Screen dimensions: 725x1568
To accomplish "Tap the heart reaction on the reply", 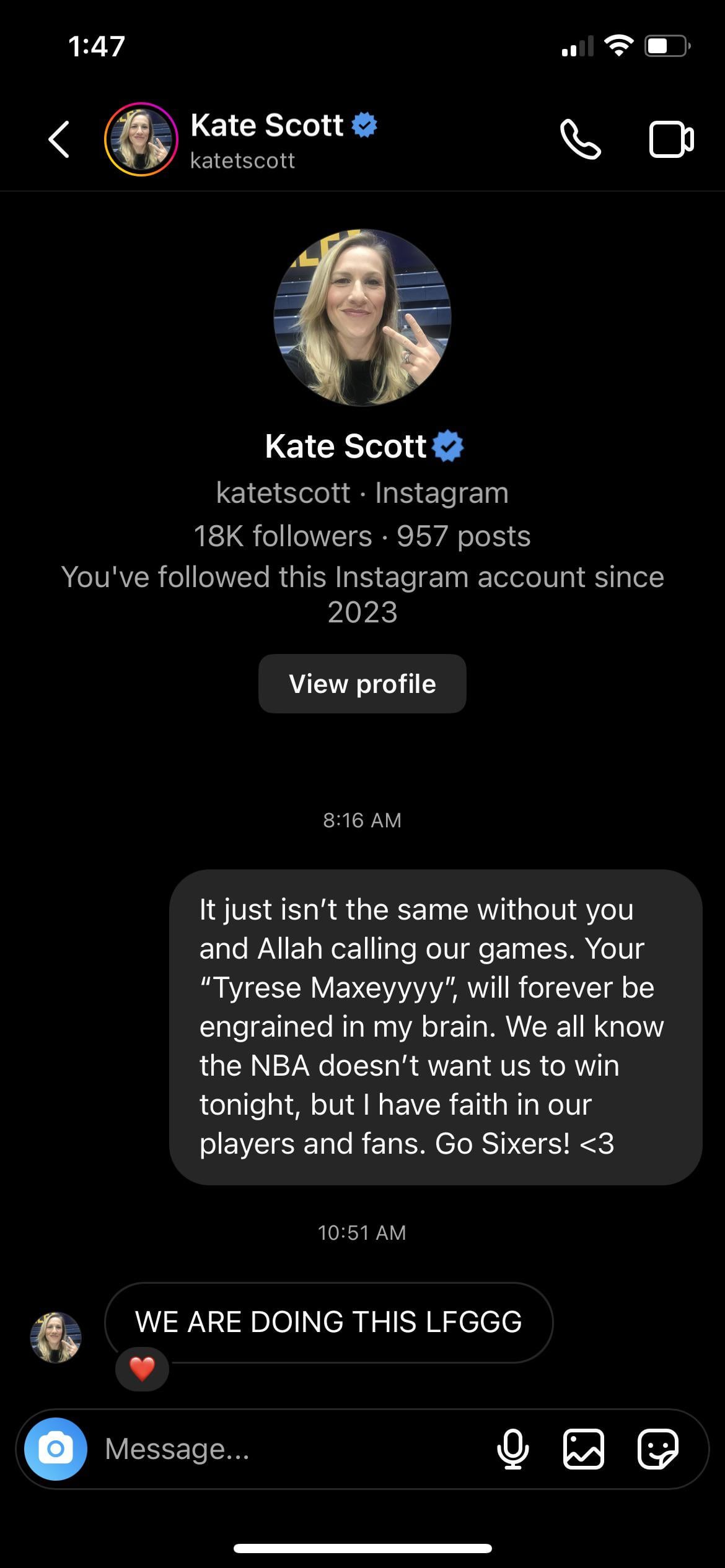I will point(142,1369).
